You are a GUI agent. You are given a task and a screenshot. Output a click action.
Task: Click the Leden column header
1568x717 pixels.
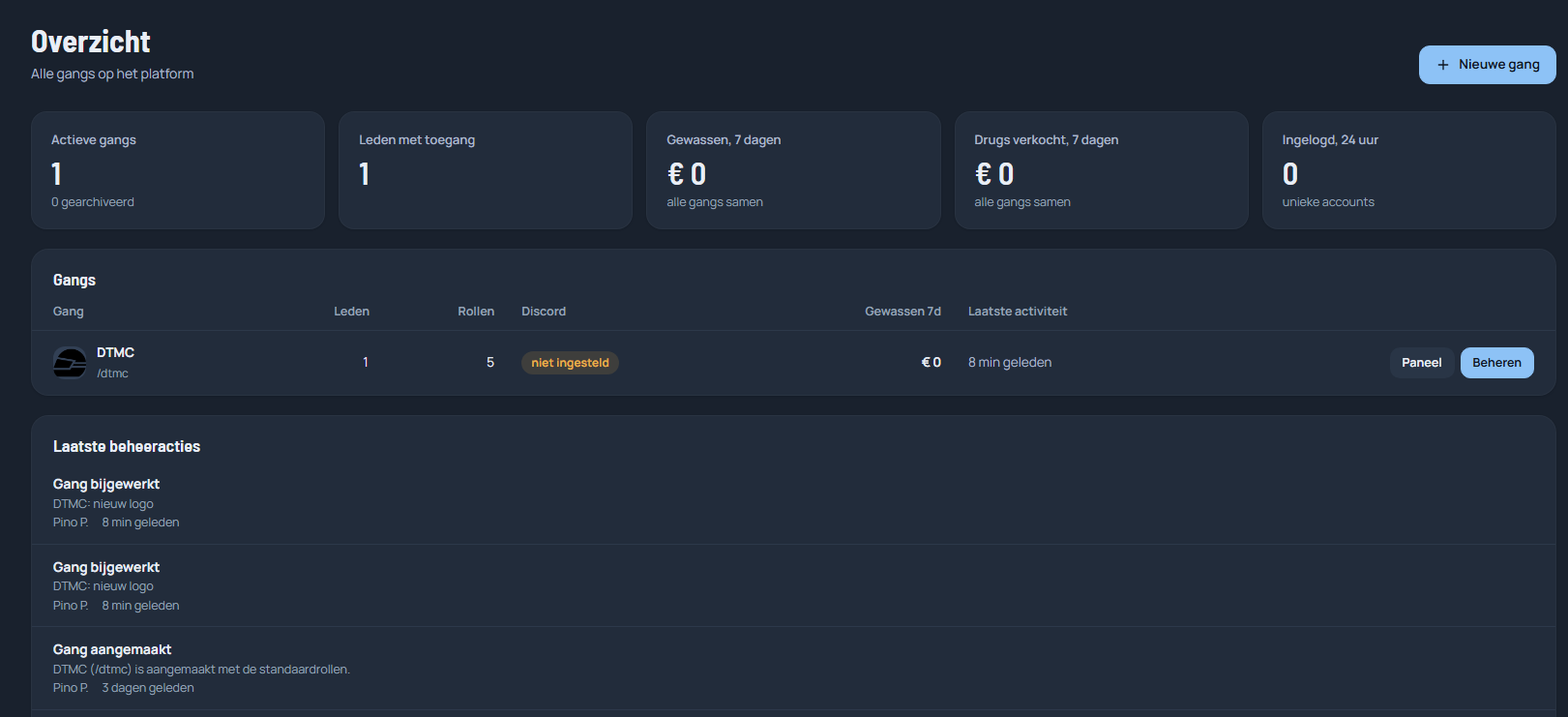coord(351,312)
